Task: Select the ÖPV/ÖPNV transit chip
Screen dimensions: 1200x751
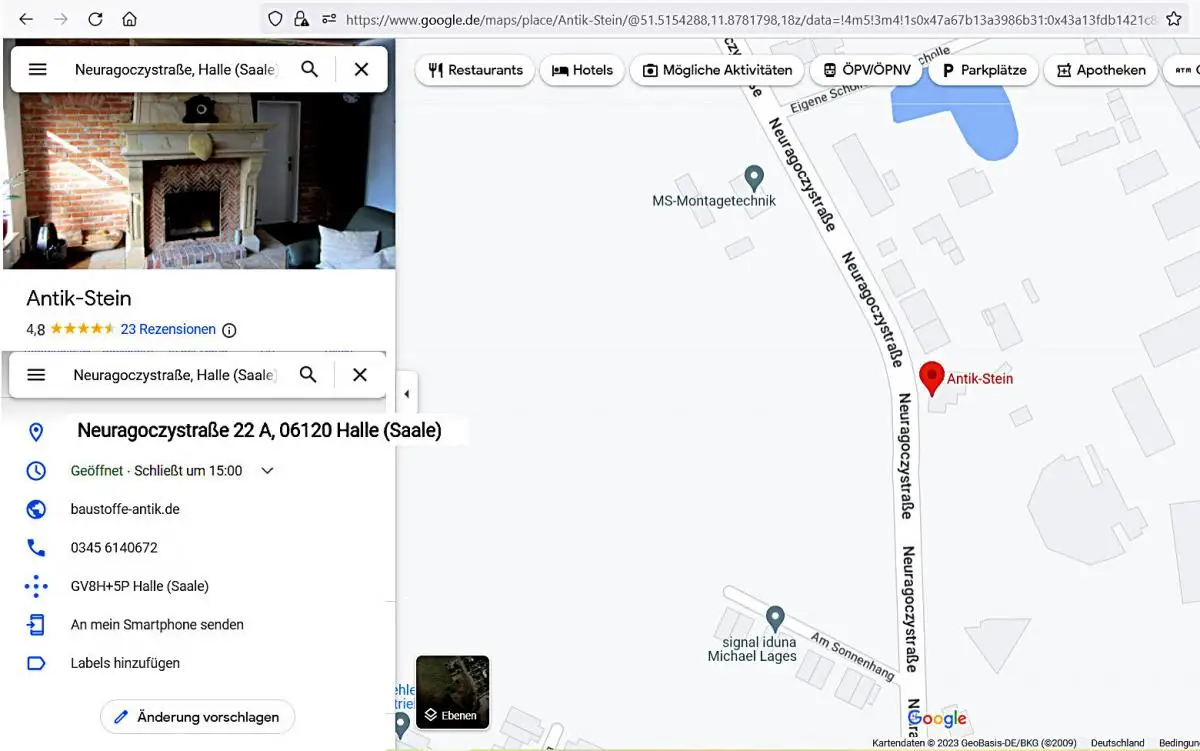Action: click(x=866, y=70)
